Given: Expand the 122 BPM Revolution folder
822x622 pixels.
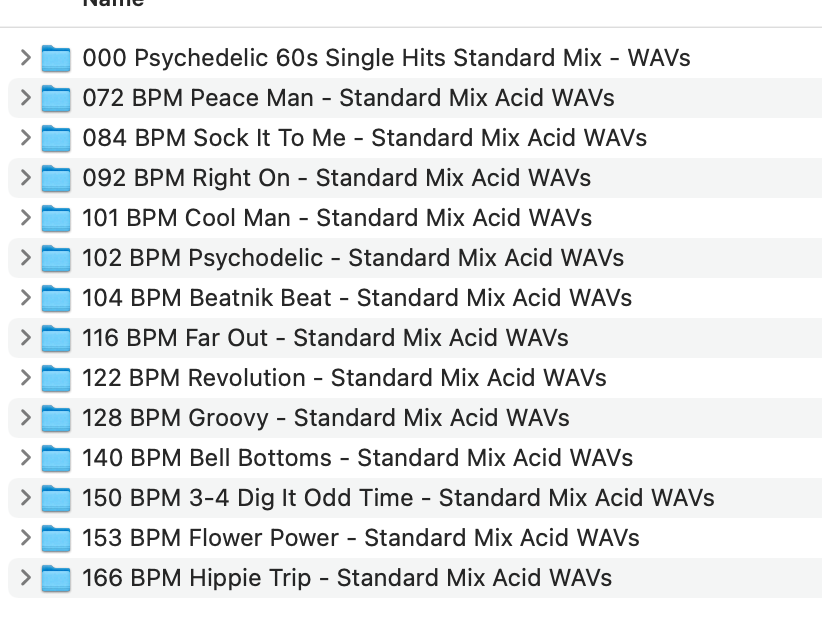Looking at the screenshot, I should [x=26, y=378].
